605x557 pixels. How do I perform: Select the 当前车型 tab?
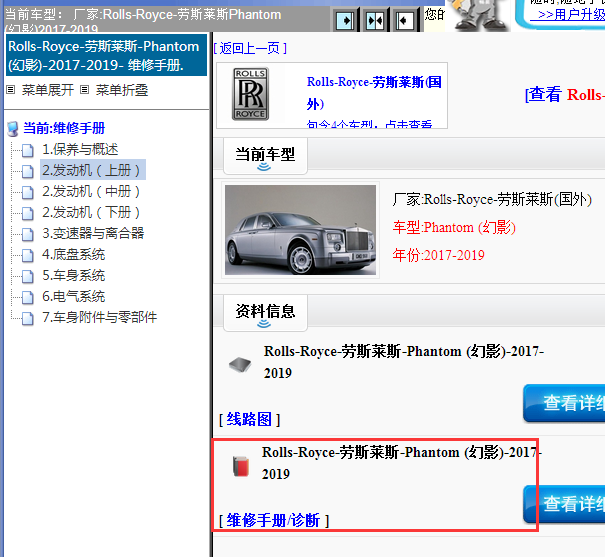pos(265,156)
